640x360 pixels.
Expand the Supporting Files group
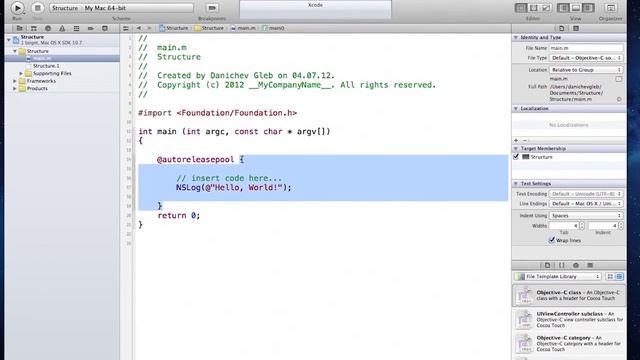tap(21, 73)
